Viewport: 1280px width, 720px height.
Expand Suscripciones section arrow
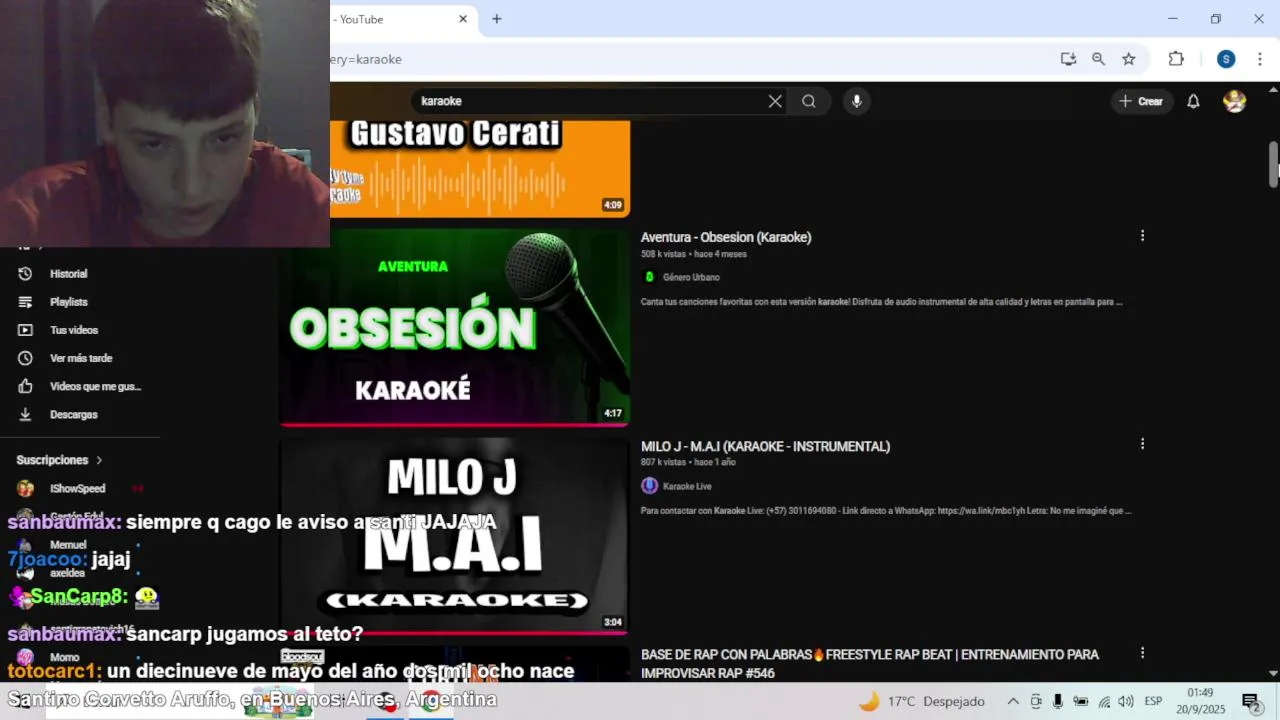[x=99, y=460]
